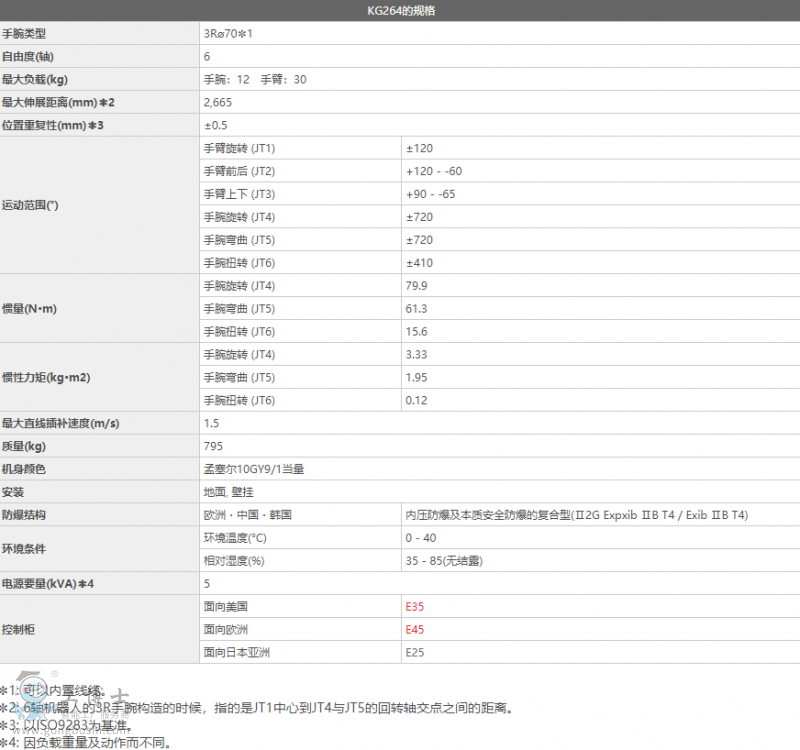800x750 pixels.
Task: Click the 3Rø70 wrist type value
Action: pos(228,34)
